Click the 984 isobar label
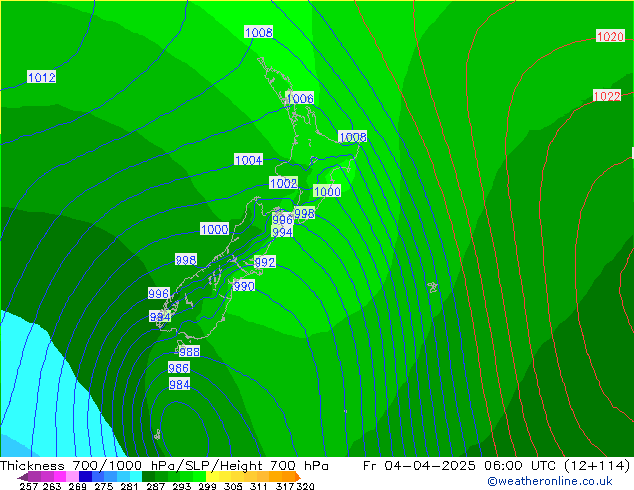This screenshot has height=490, width=634. click(179, 384)
